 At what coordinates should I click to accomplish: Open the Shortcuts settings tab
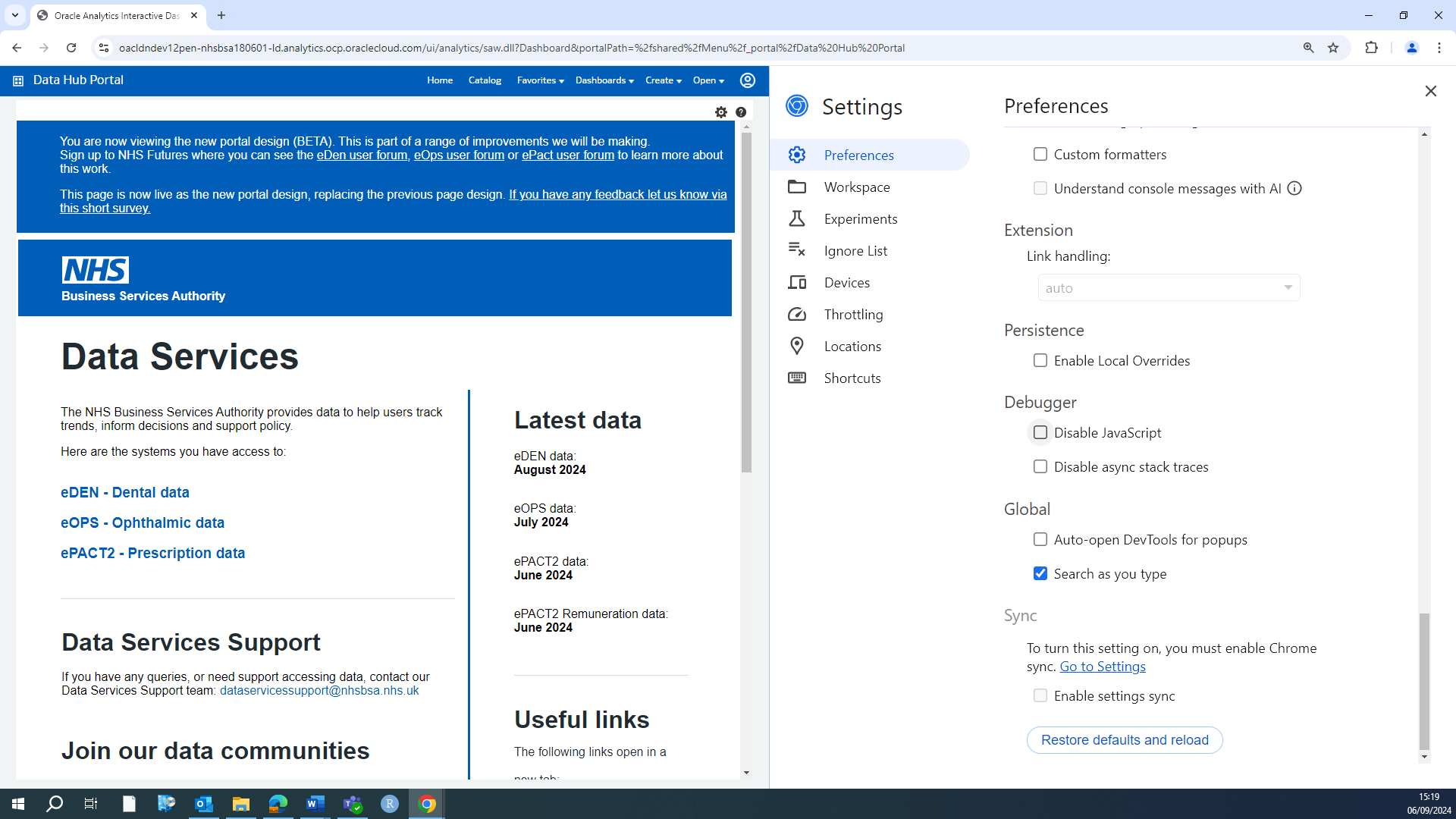coord(870,378)
